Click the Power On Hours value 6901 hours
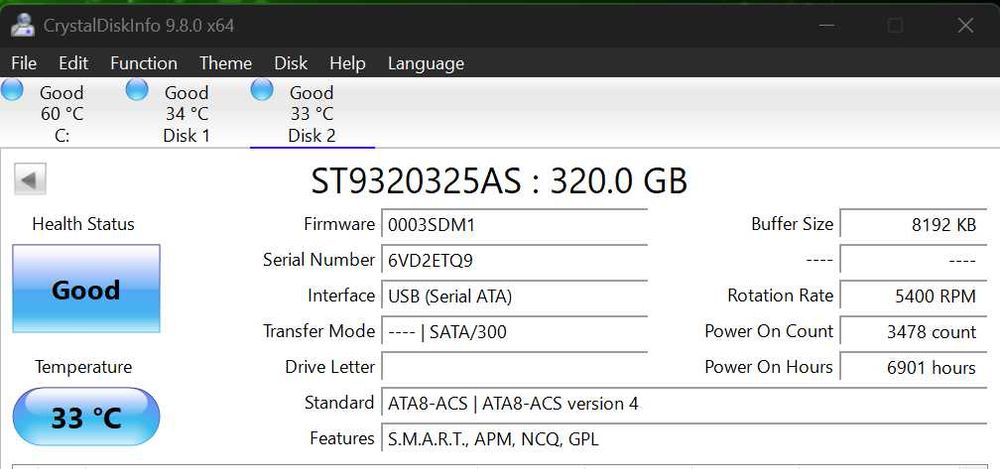Viewport: 1000px width, 469px height. click(x=913, y=368)
